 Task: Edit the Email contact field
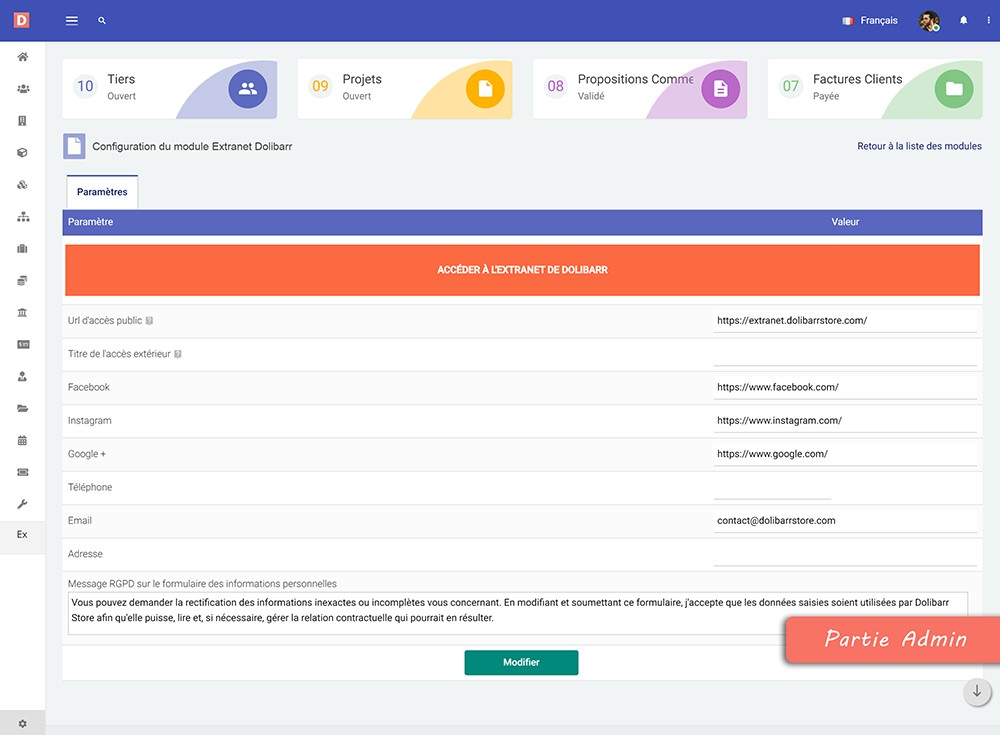[x=845, y=521]
